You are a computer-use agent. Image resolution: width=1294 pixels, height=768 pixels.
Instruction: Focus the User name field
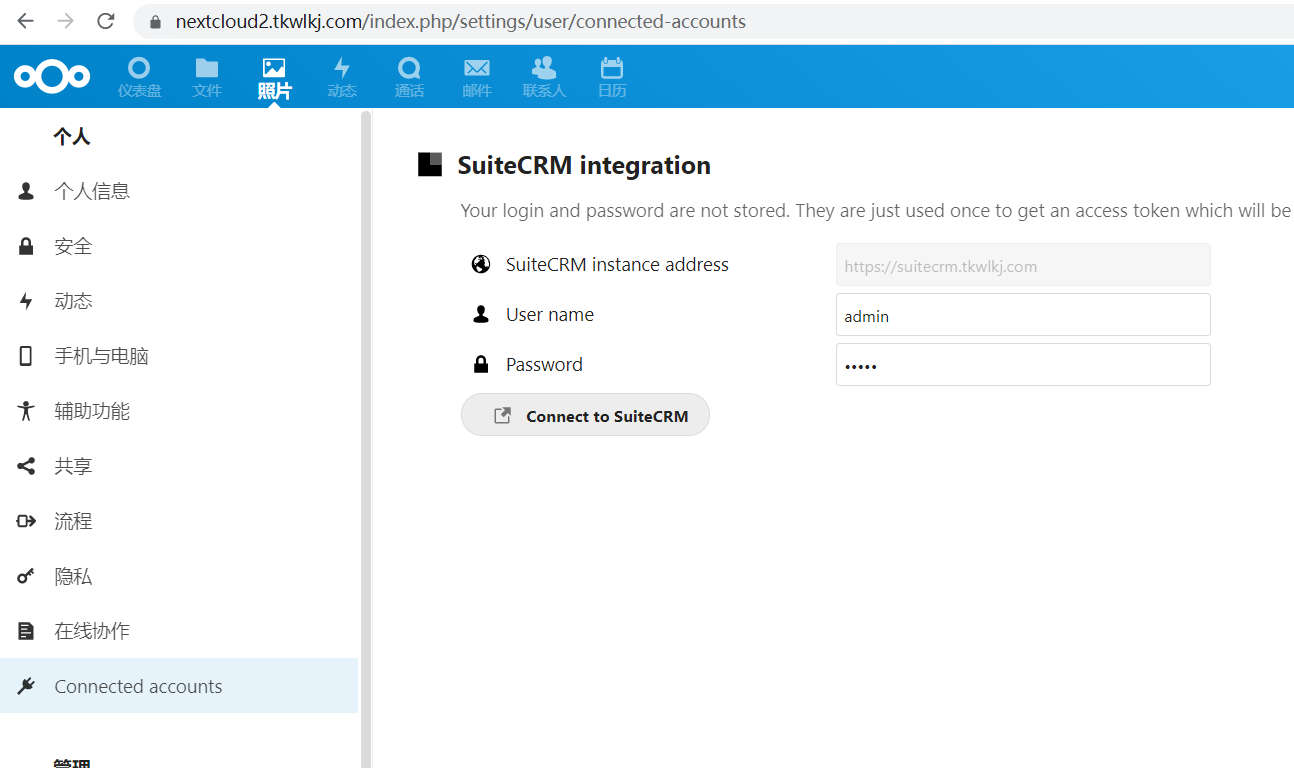coord(1023,315)
